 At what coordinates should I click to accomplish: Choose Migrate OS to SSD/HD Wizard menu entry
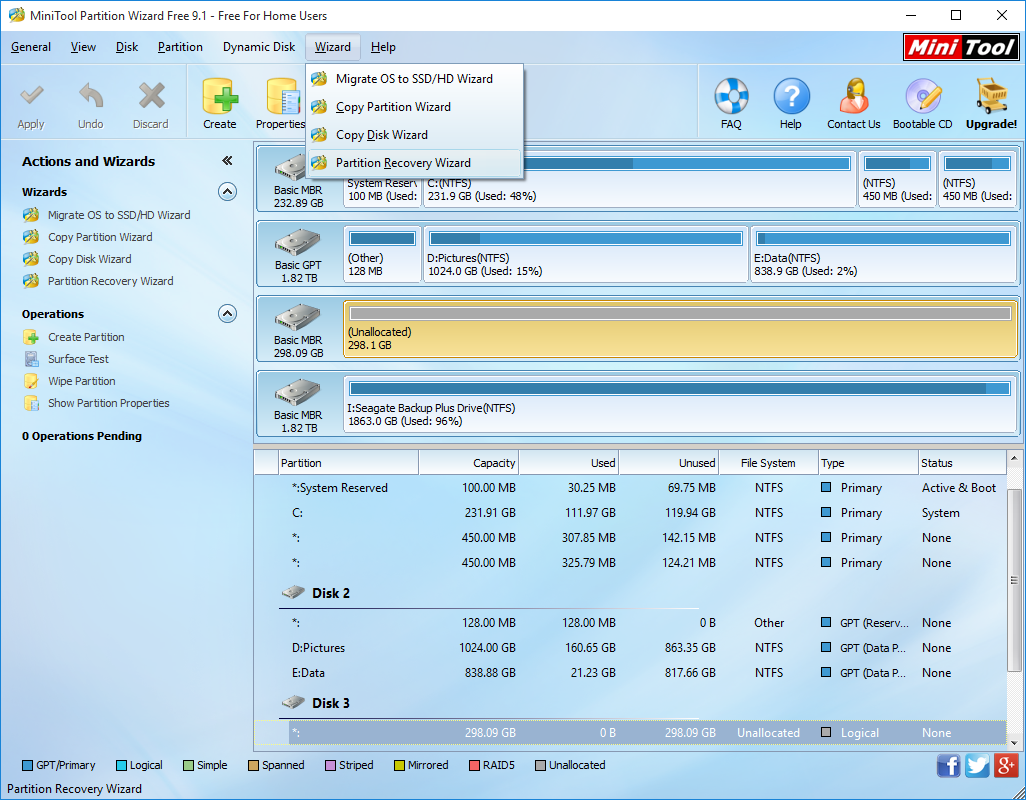(x=415, y=78)
